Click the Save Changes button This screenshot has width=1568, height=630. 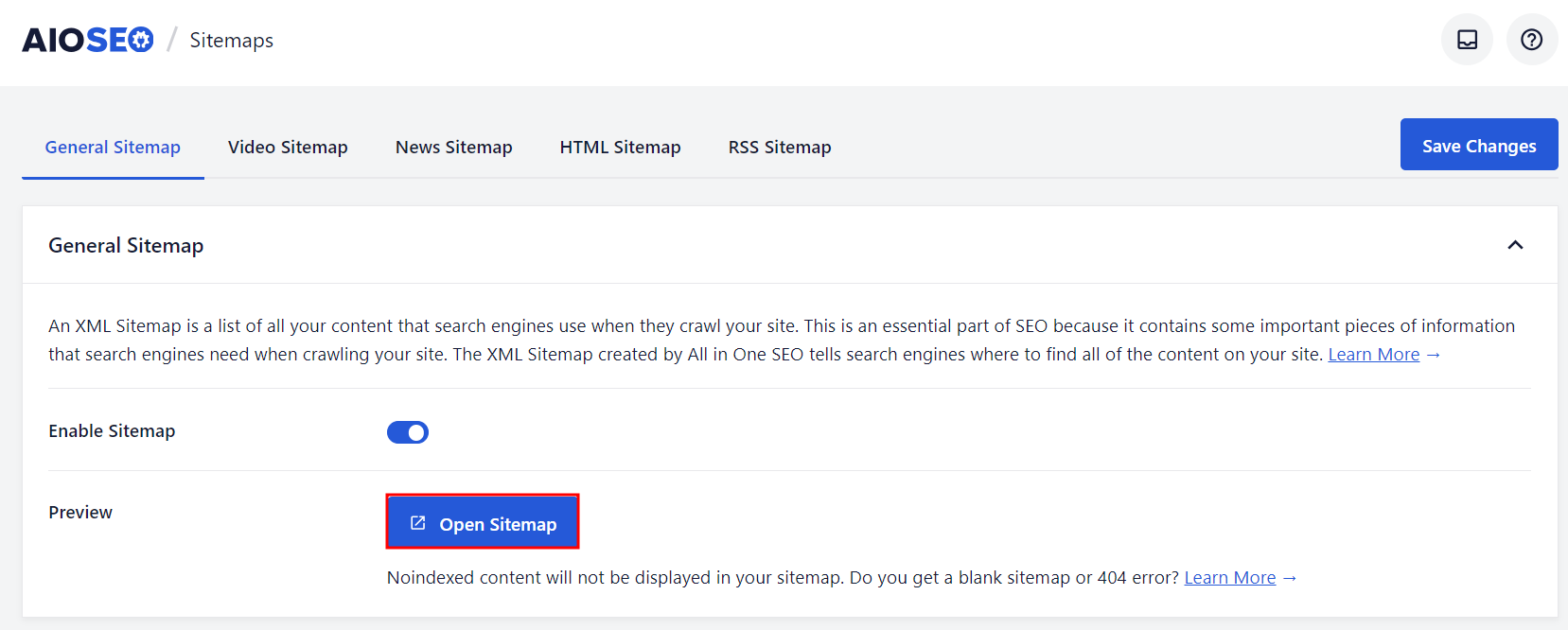(1478, 144)
